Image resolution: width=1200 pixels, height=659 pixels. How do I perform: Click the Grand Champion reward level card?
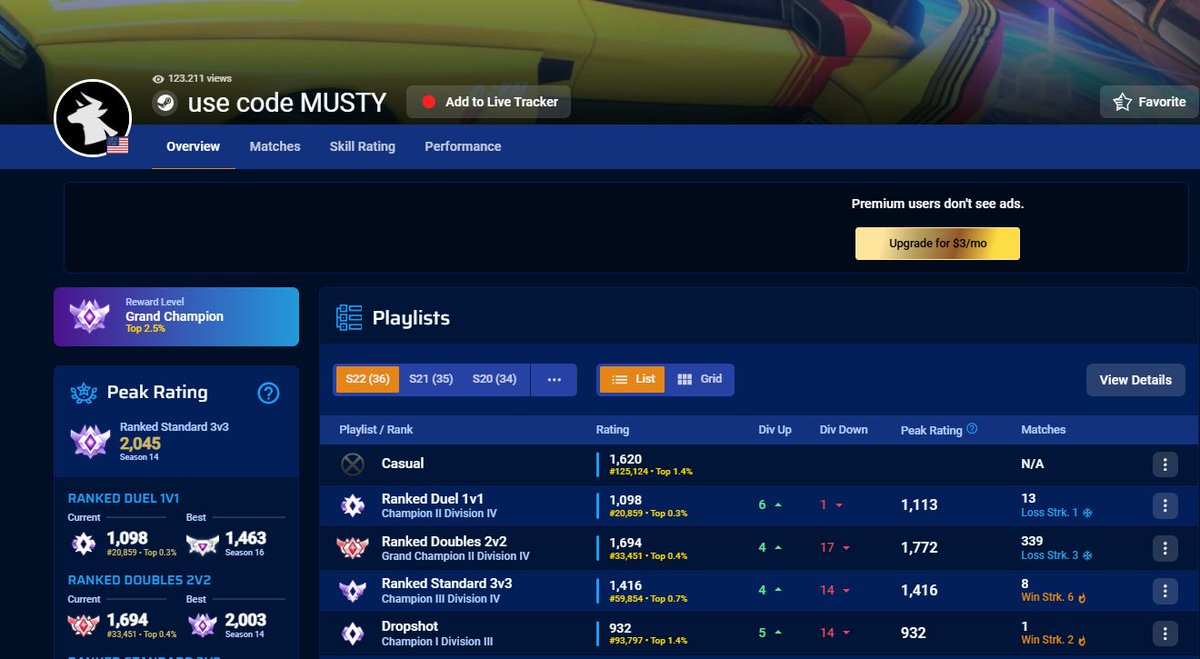coord(176,316)
